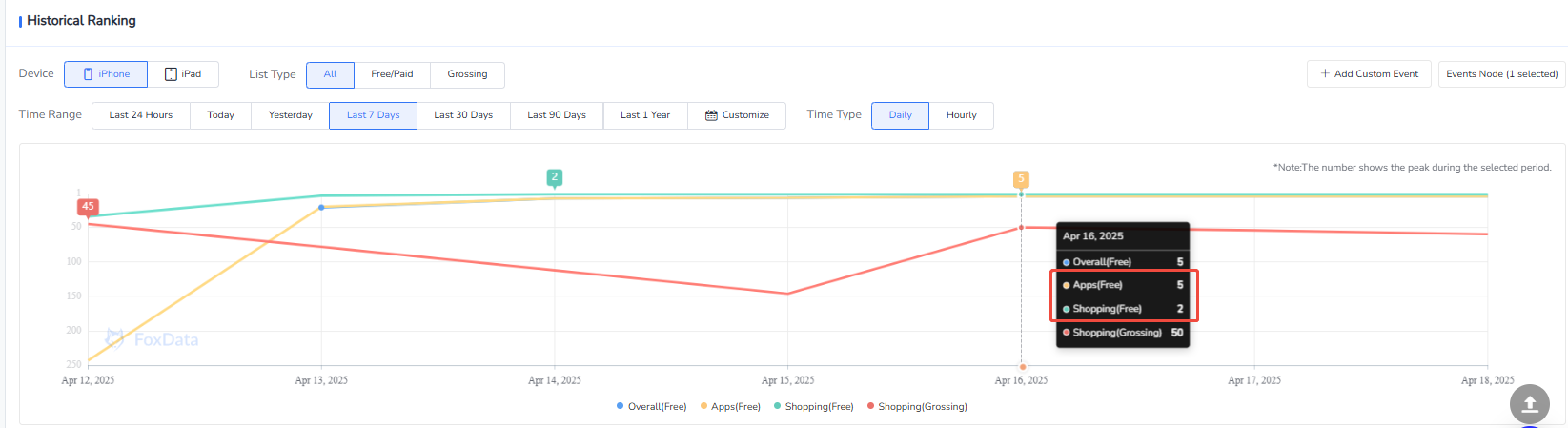Image resolution: width=1568 pixels, height=428 pixels.
Task: Select the iPhone device option
Action: (106, 74)
